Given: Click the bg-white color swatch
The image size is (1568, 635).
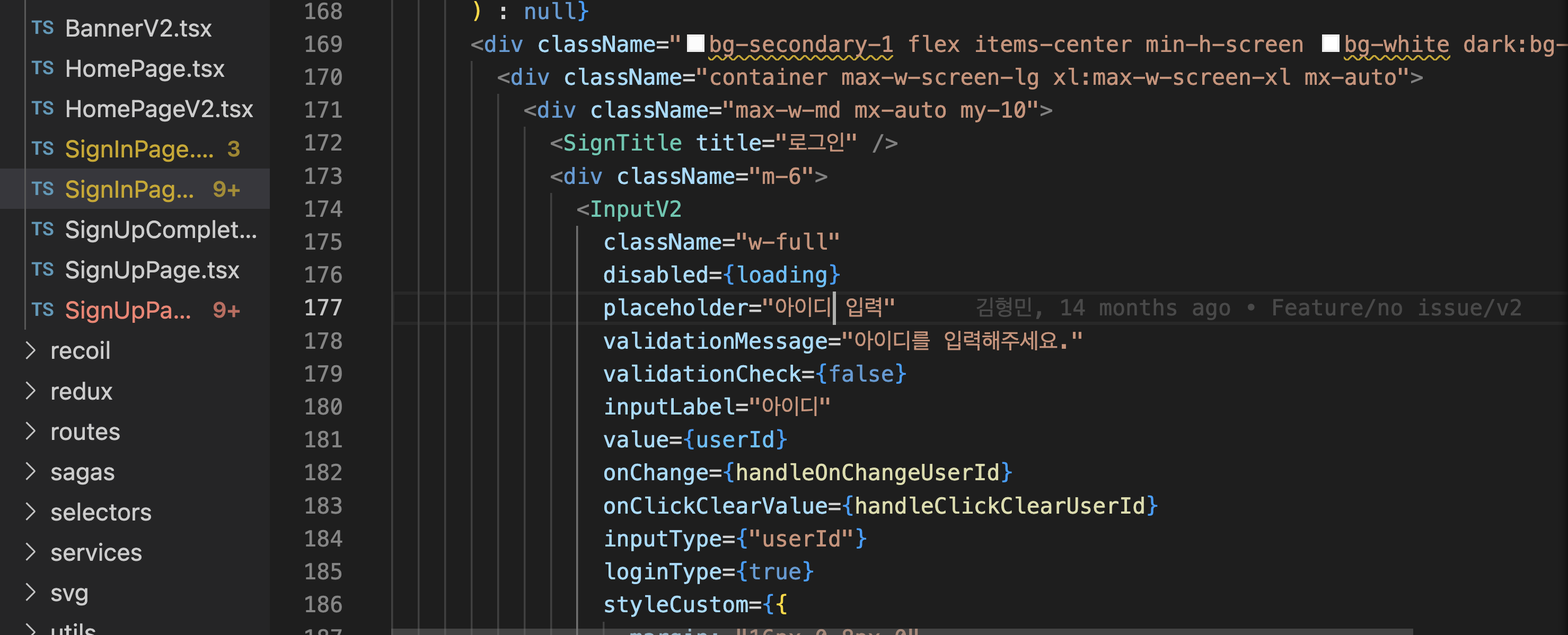Looking at the screenshot, I should (x=1330, y=44).
